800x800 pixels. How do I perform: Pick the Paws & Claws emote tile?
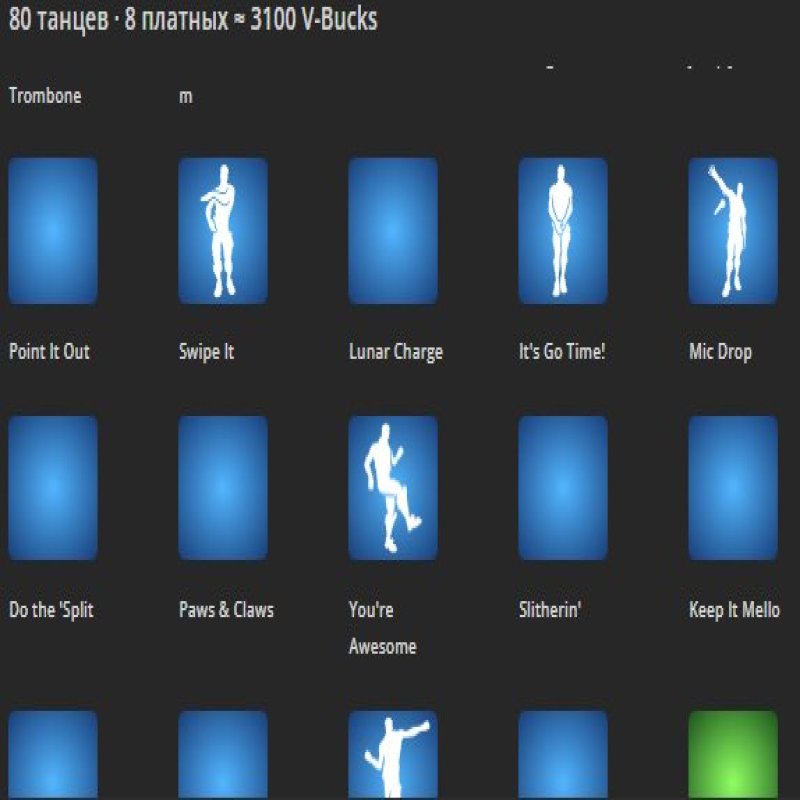coord(223,489)
